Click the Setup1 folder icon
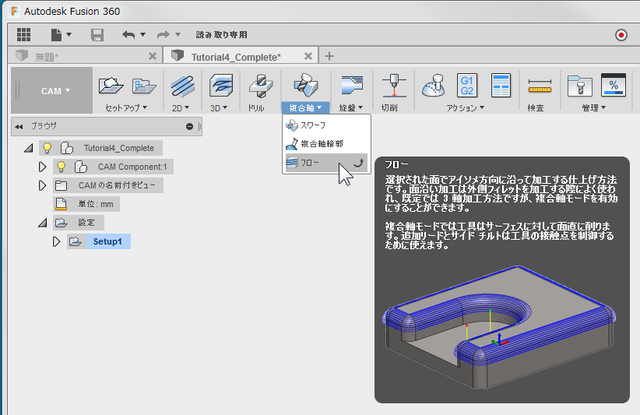 coord(75,242)
